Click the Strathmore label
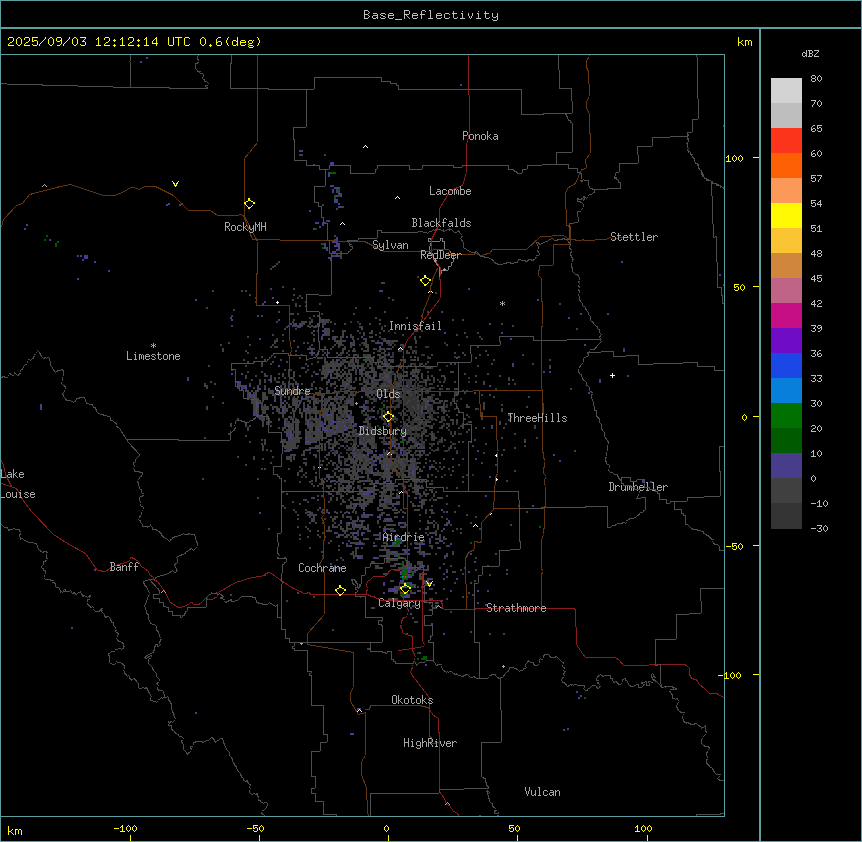862x842 pixels. [x=516, y=608]
